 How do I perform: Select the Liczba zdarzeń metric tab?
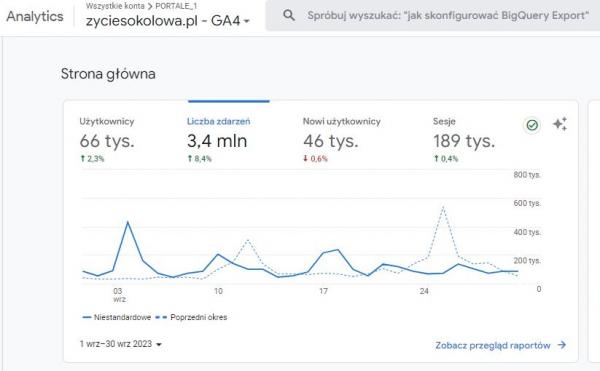pyautogui.click(x=218, y=139)
